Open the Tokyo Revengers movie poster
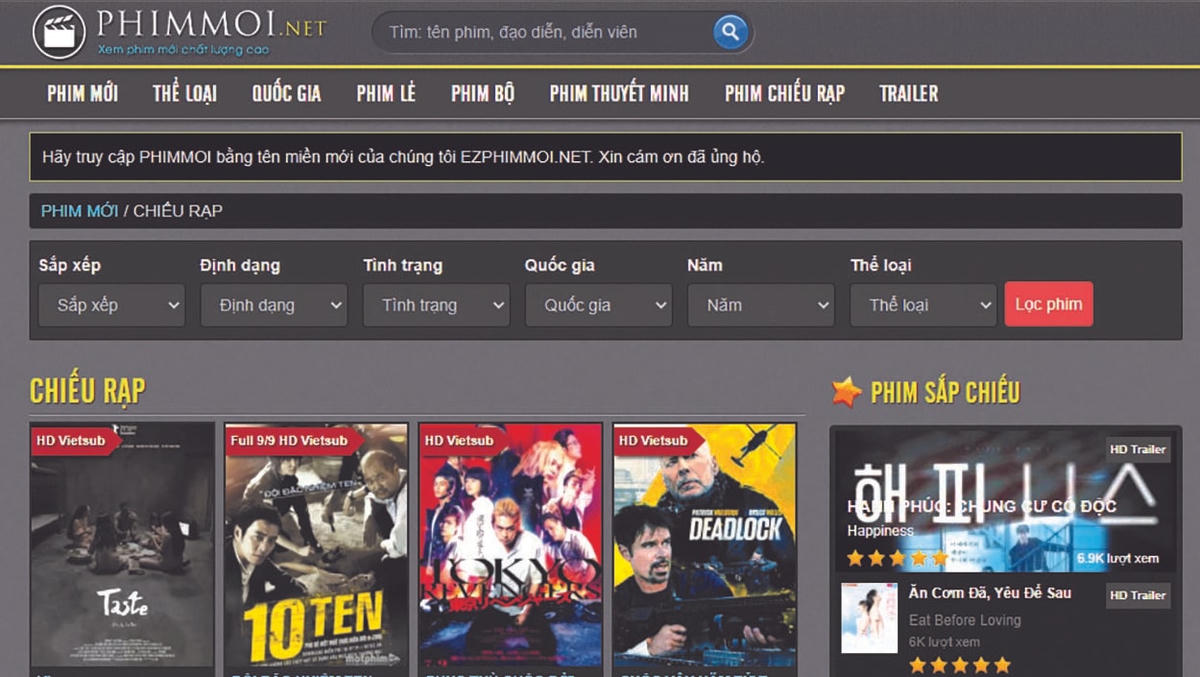Screen dimensions: 1200x677 tap(510, 545)
